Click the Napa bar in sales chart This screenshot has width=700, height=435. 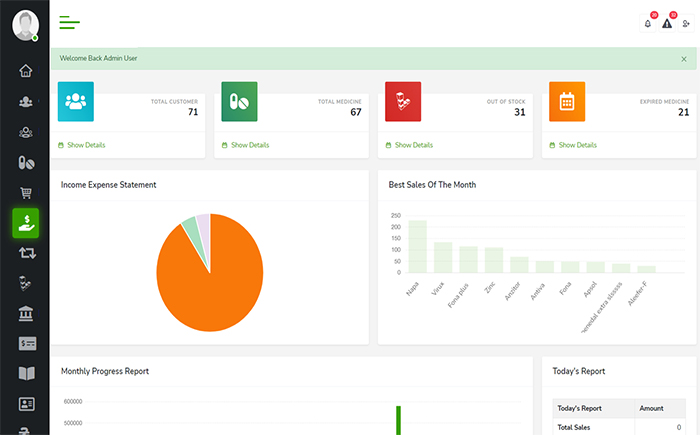tap(416, 246)
